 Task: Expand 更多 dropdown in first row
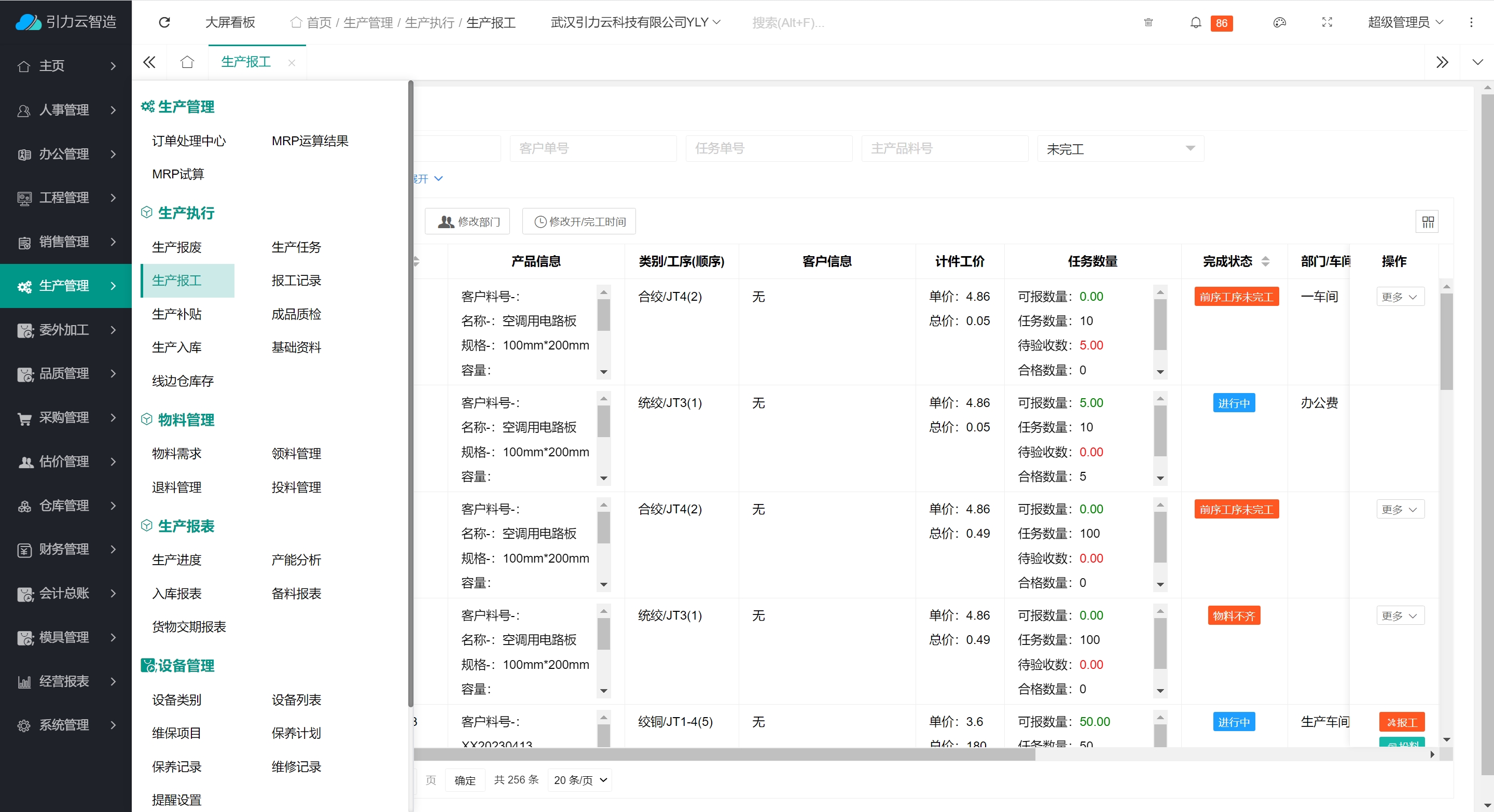1400,297
